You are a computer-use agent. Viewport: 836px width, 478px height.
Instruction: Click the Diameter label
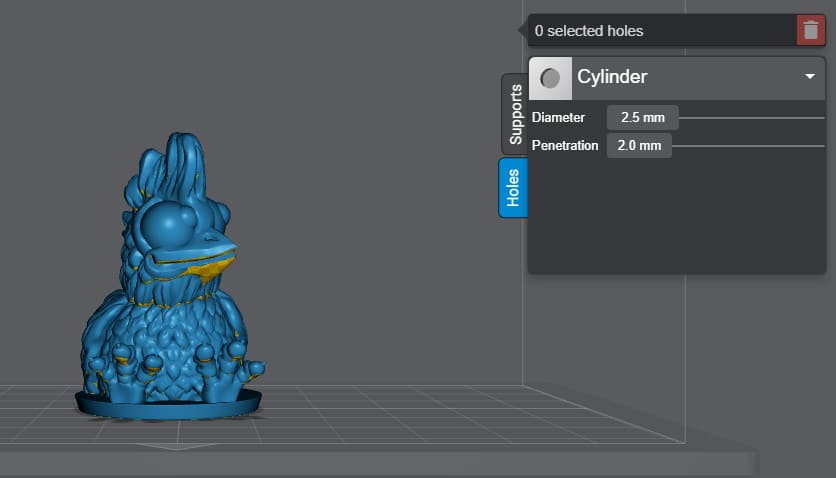(x=558, y=117)
